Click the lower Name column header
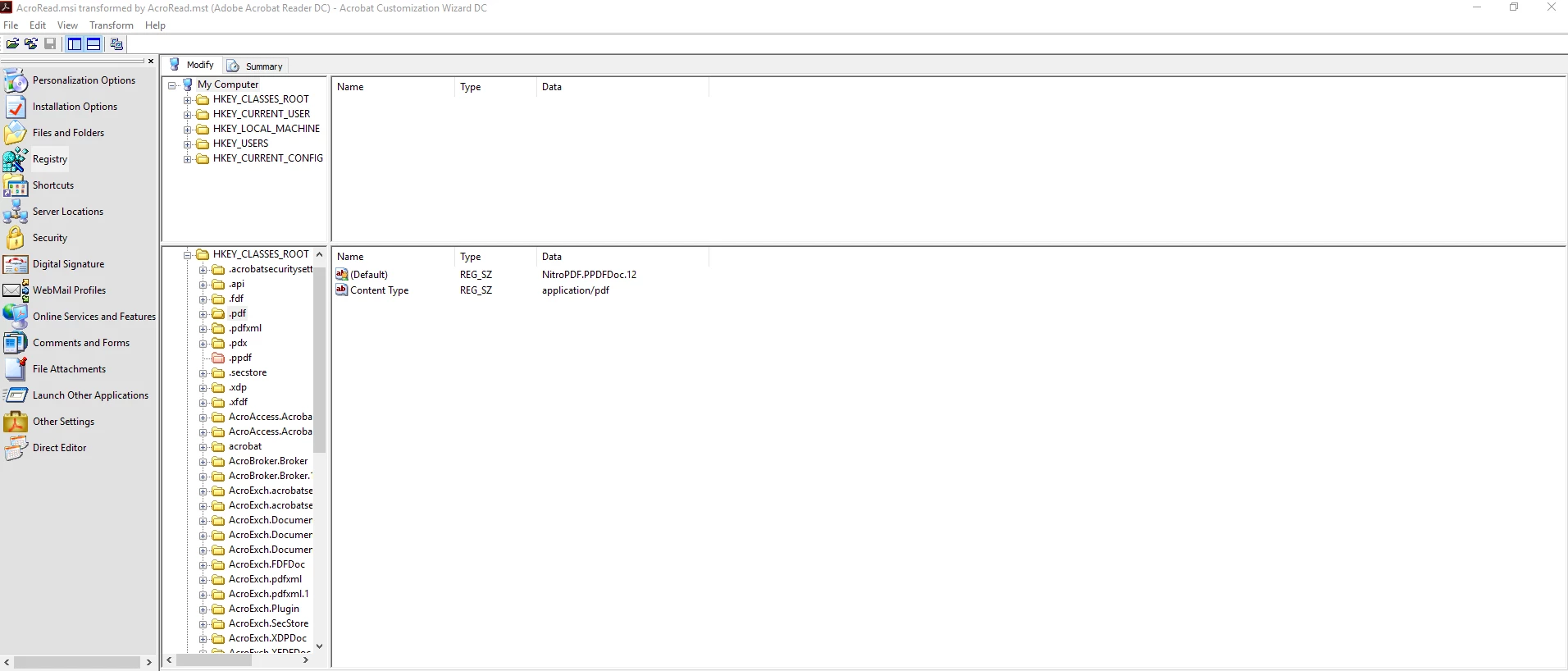The image size is (1568, 671). (393, 257)
